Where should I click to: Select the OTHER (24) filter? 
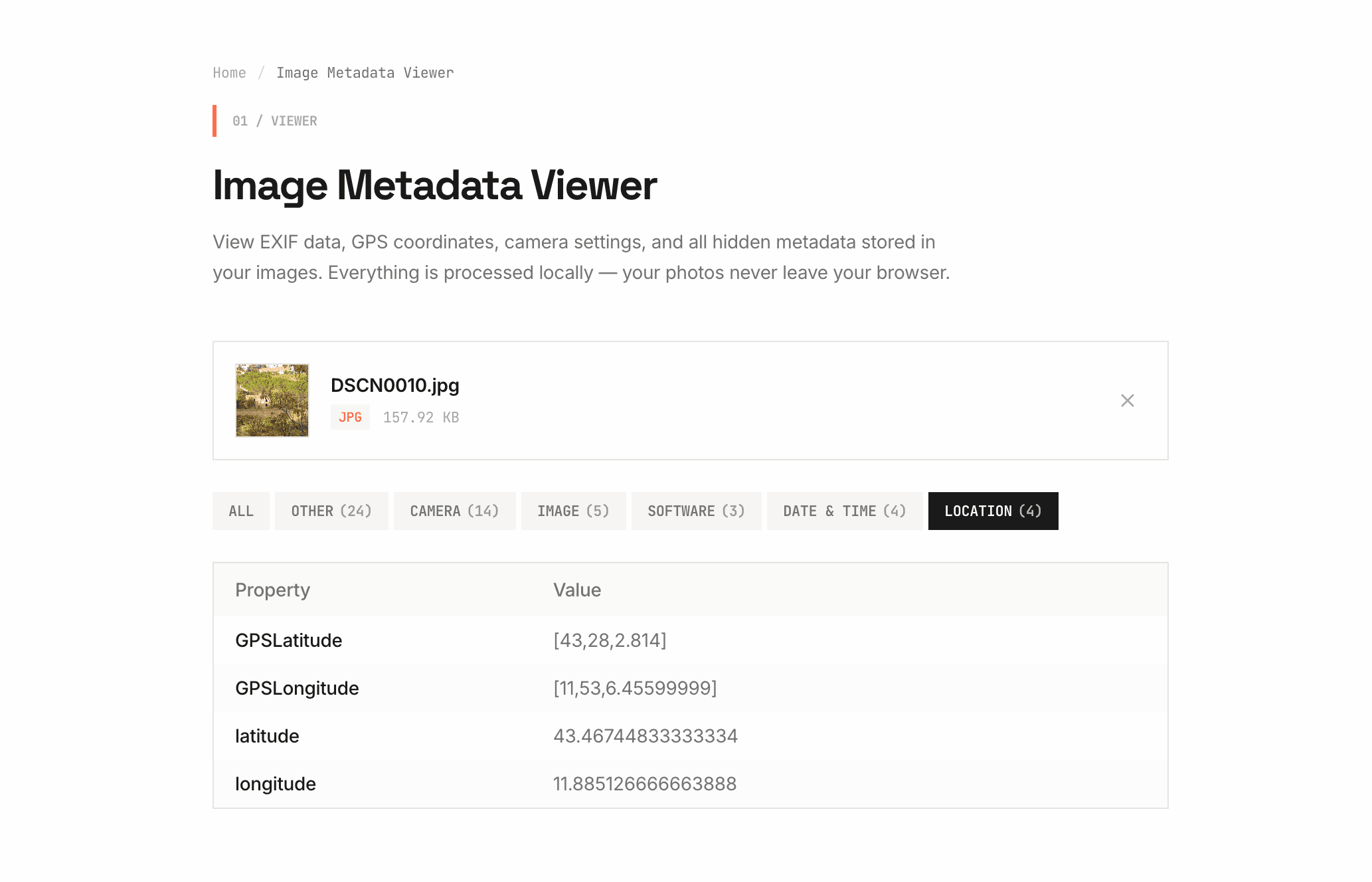[331, 511]
